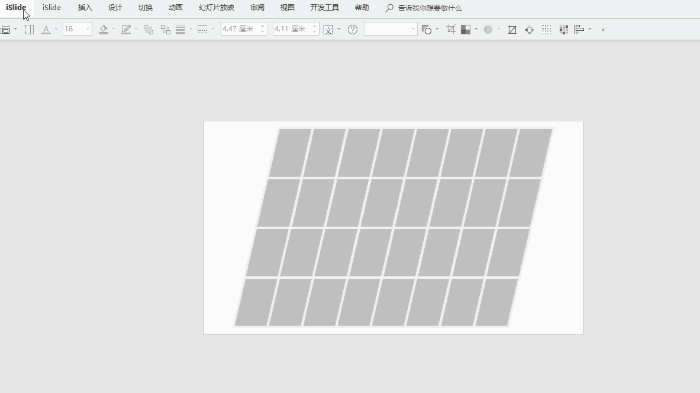Open the first iSlide ribbon tab

pyautogui.click(x=16, y=8)
